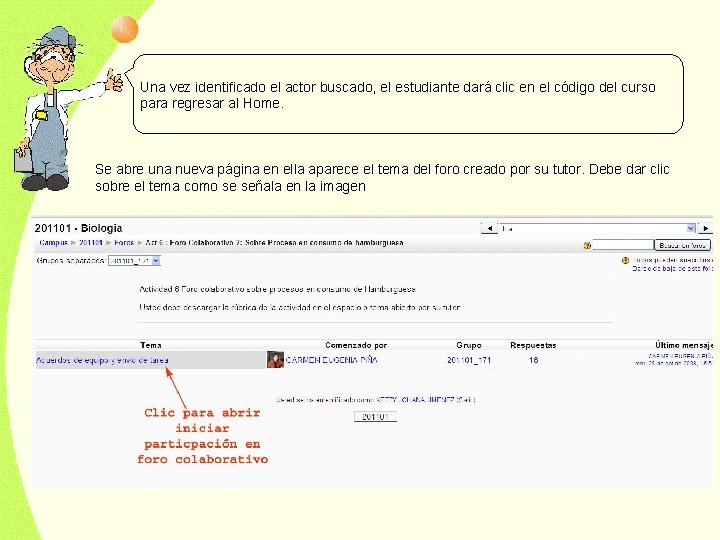Click the replies count '18'
Viewport: 720px width, 540px height.
[533, 360]
